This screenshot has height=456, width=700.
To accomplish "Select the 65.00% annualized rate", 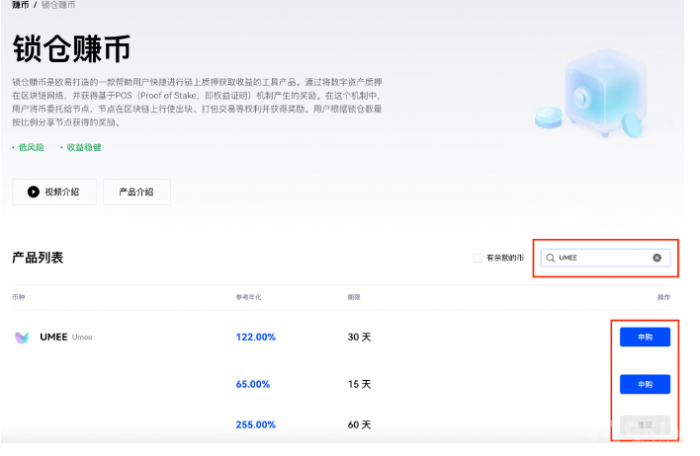I will point(252,384).
